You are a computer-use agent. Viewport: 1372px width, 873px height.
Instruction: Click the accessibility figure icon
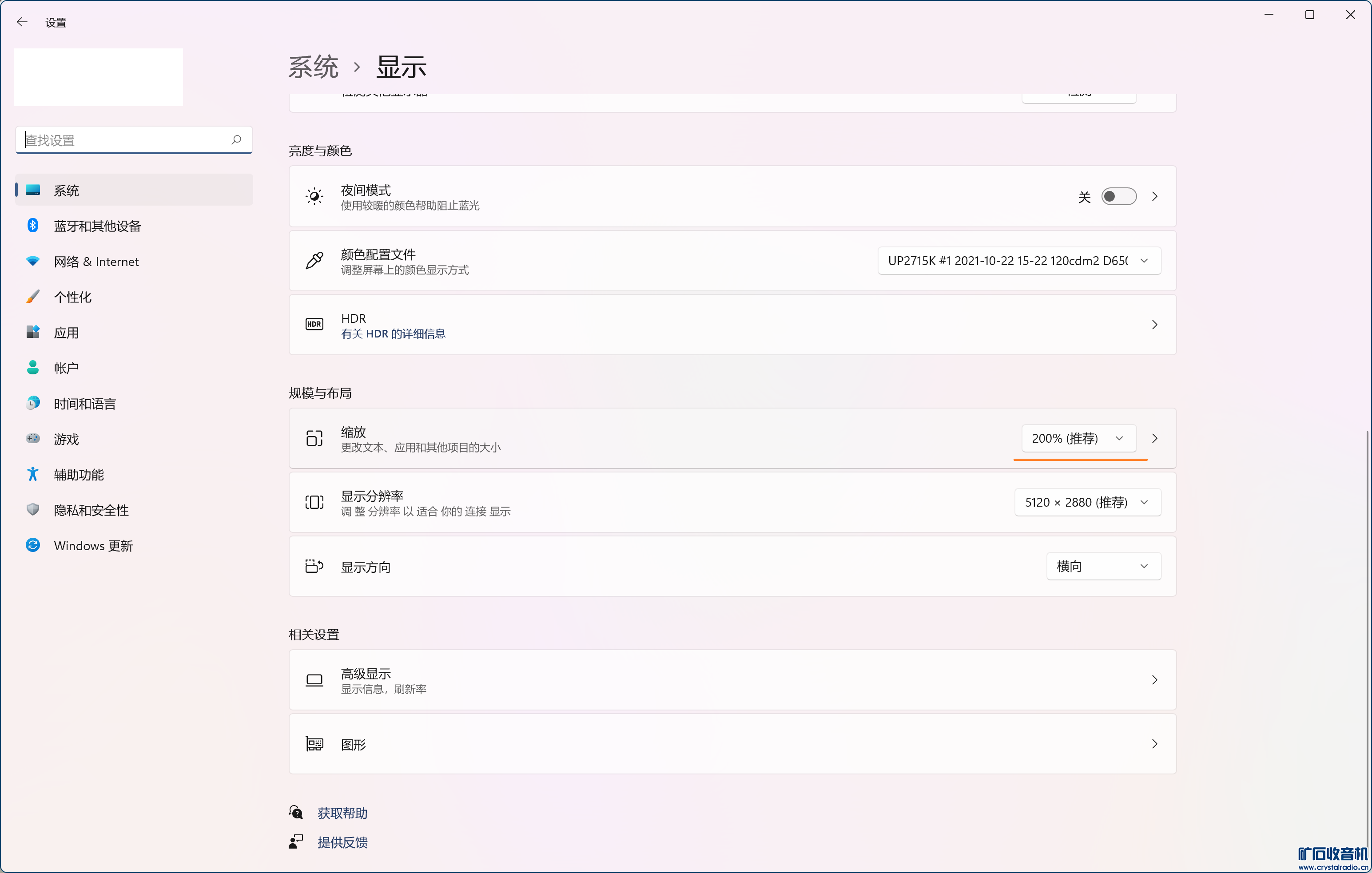[x=33, y=474]
